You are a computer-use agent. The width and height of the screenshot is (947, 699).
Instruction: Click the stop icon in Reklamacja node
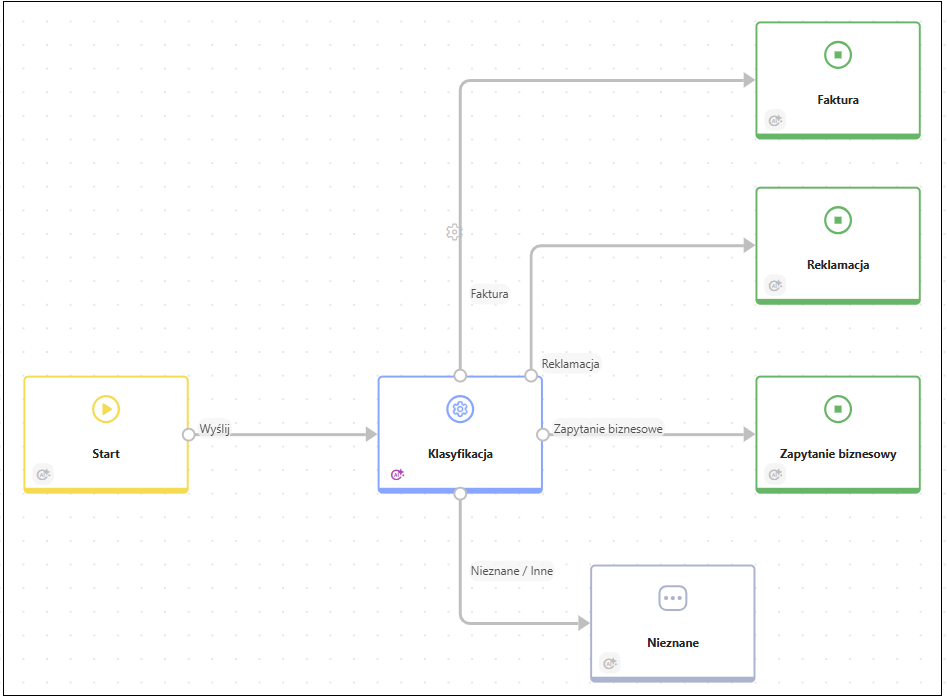click(837, 220)
